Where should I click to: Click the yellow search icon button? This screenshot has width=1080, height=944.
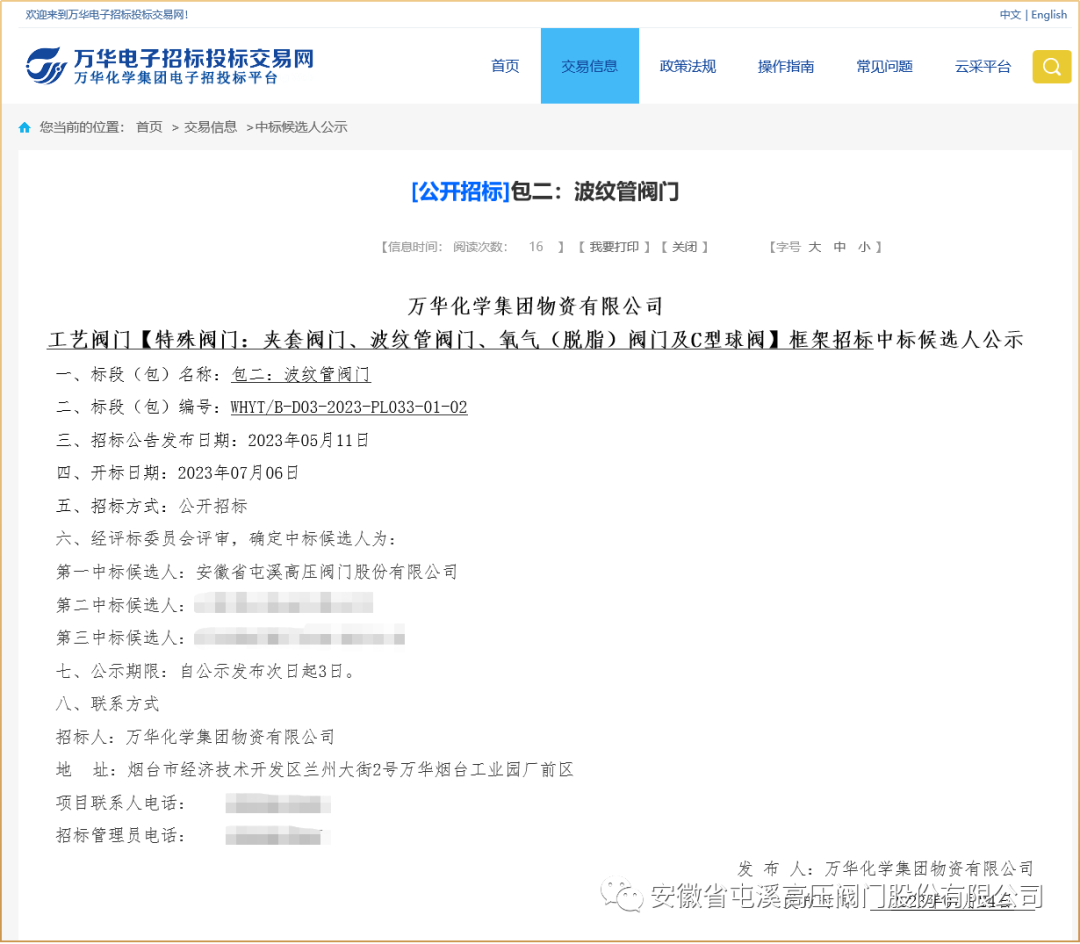[1051, 66]
